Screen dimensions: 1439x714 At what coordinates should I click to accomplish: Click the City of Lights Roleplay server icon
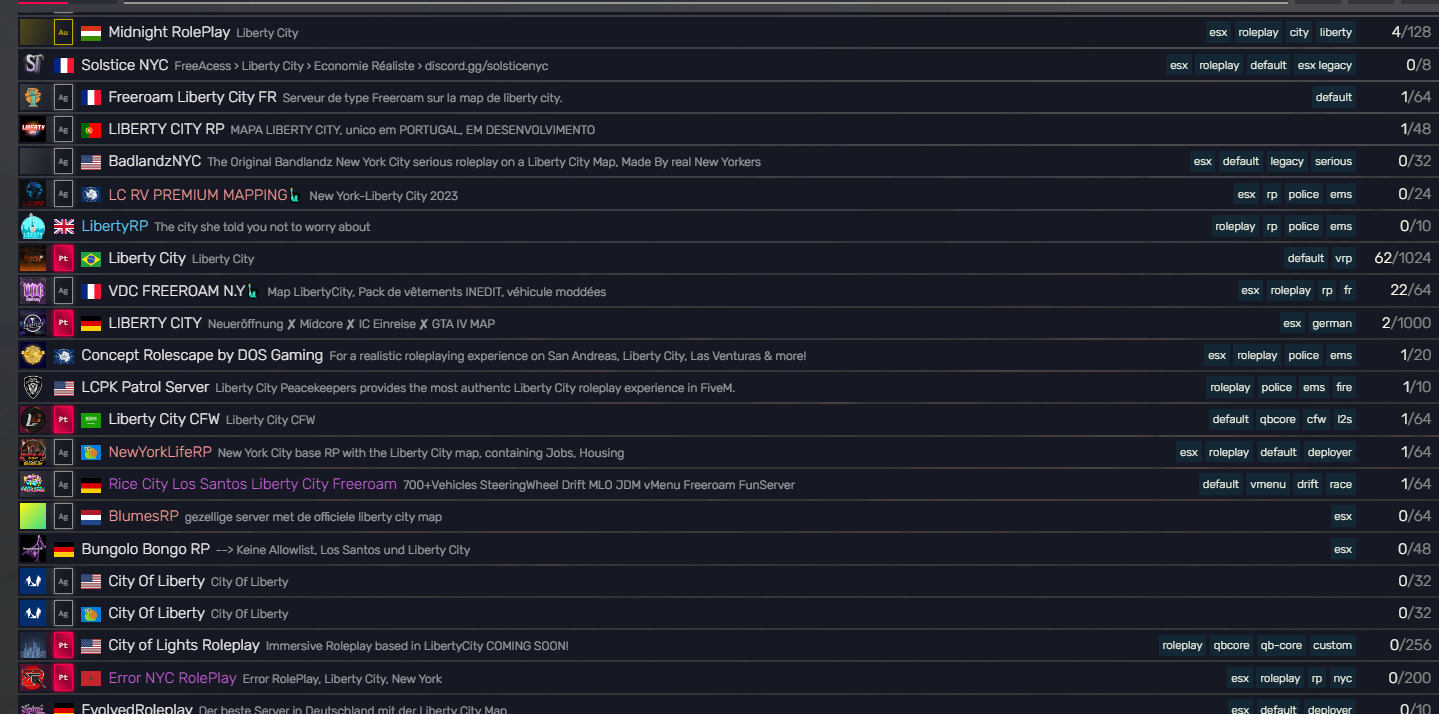pyautogui.click(x=33, y=645)
